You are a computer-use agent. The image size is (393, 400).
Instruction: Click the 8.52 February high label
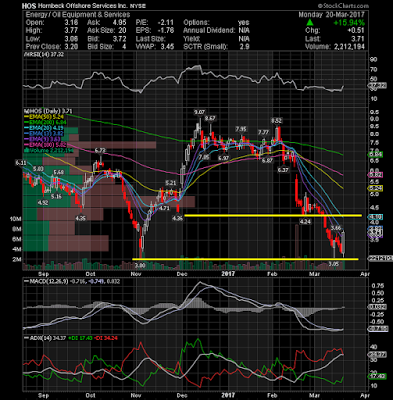277,120
